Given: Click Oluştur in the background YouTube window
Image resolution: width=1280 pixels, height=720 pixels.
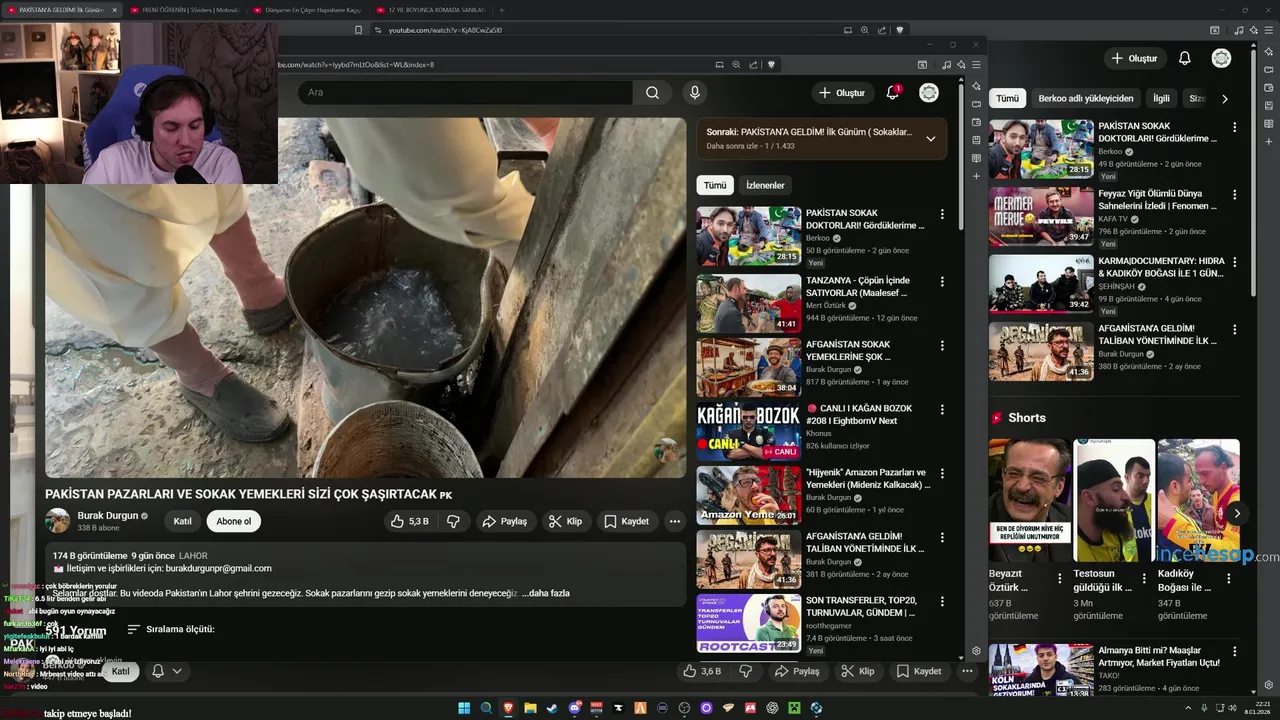Looking at the screenshot, I should point(1134,58).
